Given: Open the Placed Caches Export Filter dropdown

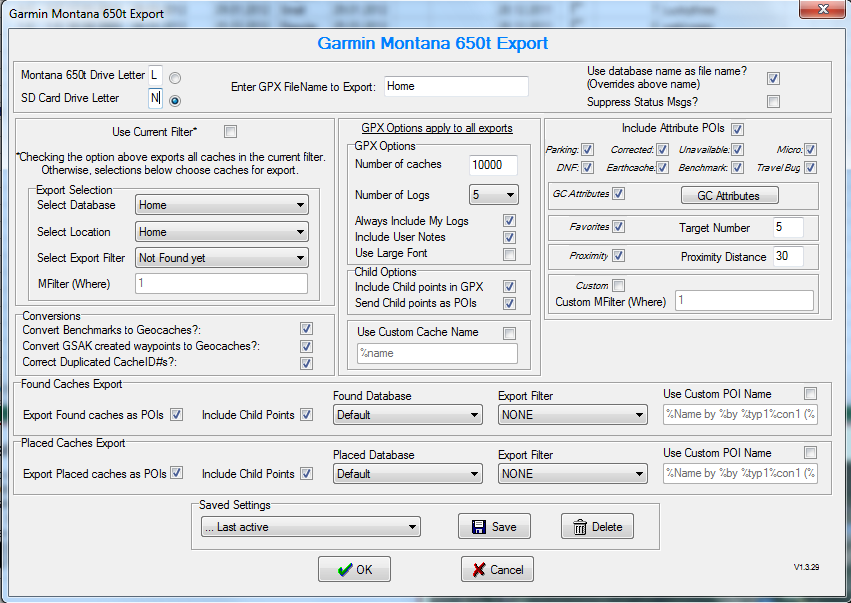Looking at the screenshot, I should coord(573,474).
